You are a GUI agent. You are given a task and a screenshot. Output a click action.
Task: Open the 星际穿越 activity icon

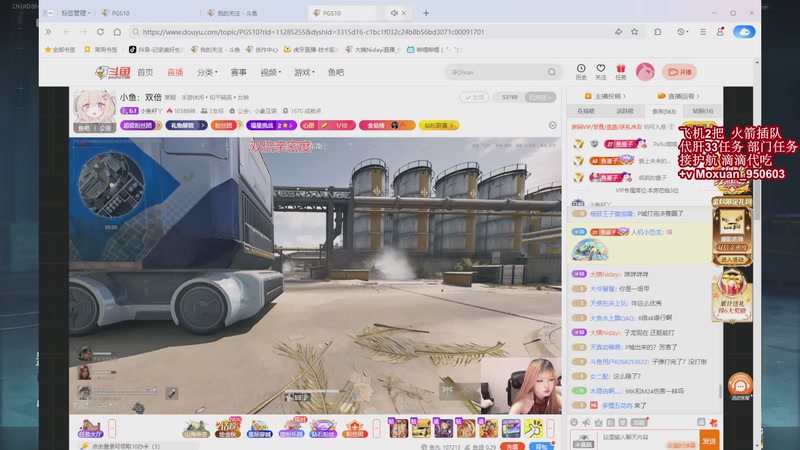(x=259, y=429)
